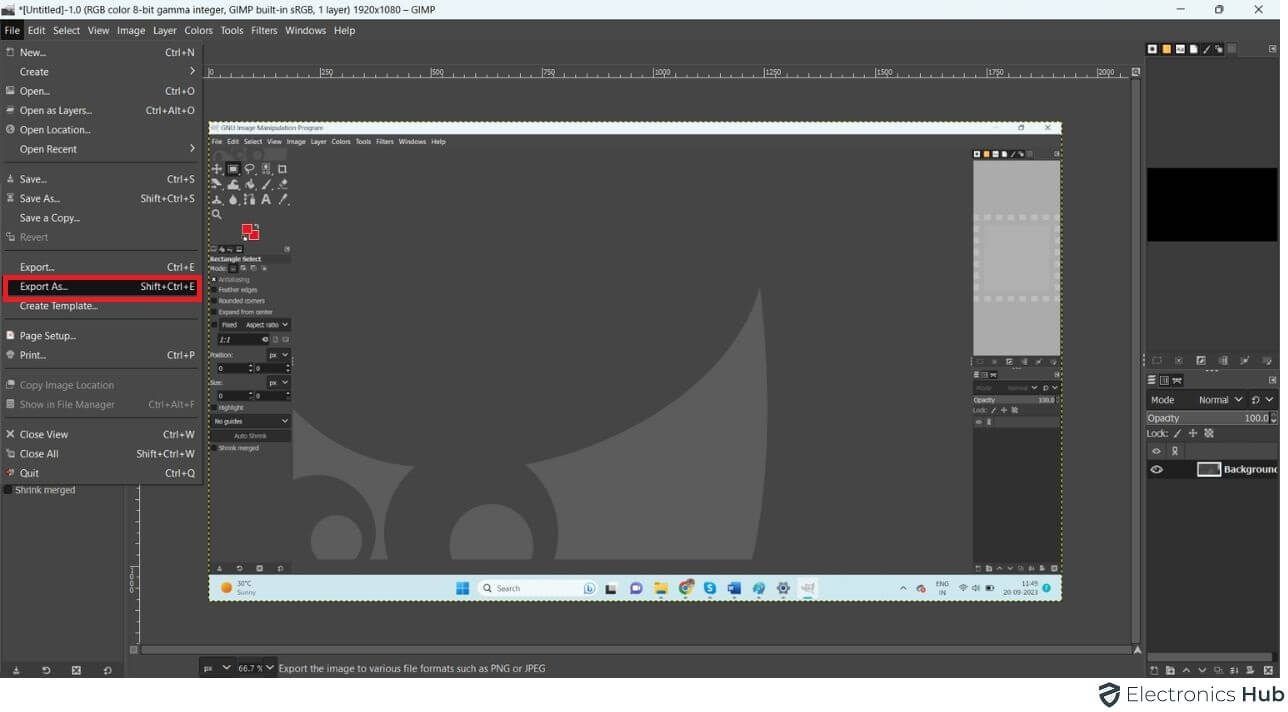Adjust the layer Opacity slider
Viewport: 1288px width, 712px height.
point(1211,418)
